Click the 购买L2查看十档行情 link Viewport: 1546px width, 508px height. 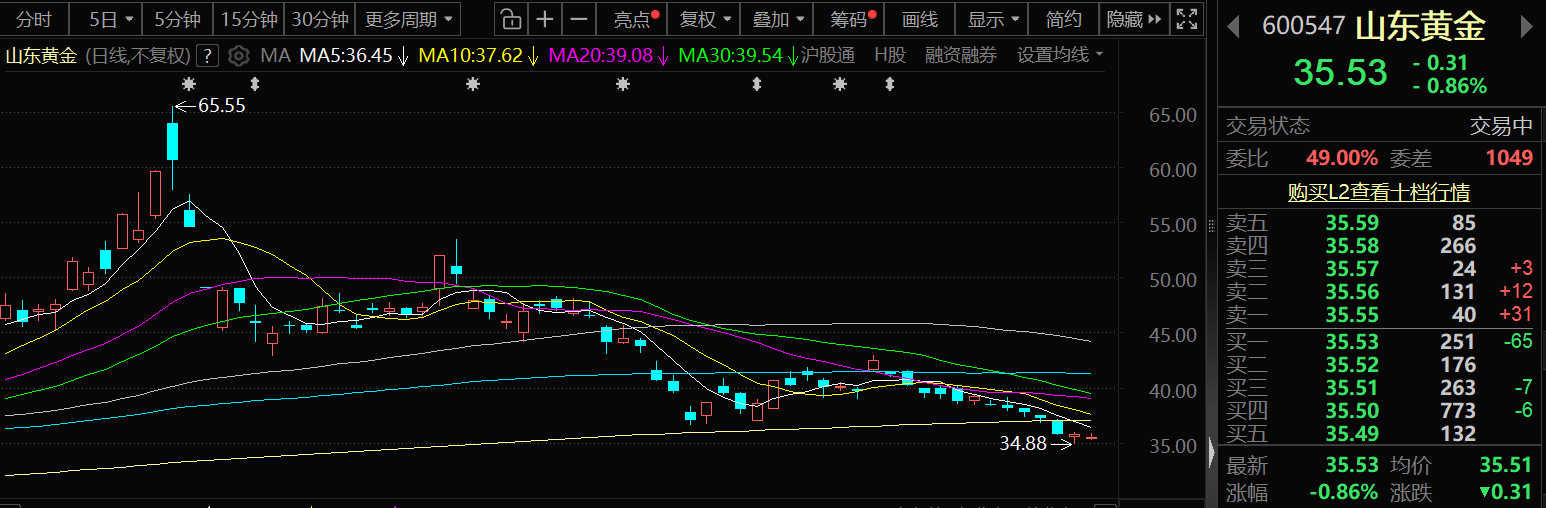coord(1378,192)
